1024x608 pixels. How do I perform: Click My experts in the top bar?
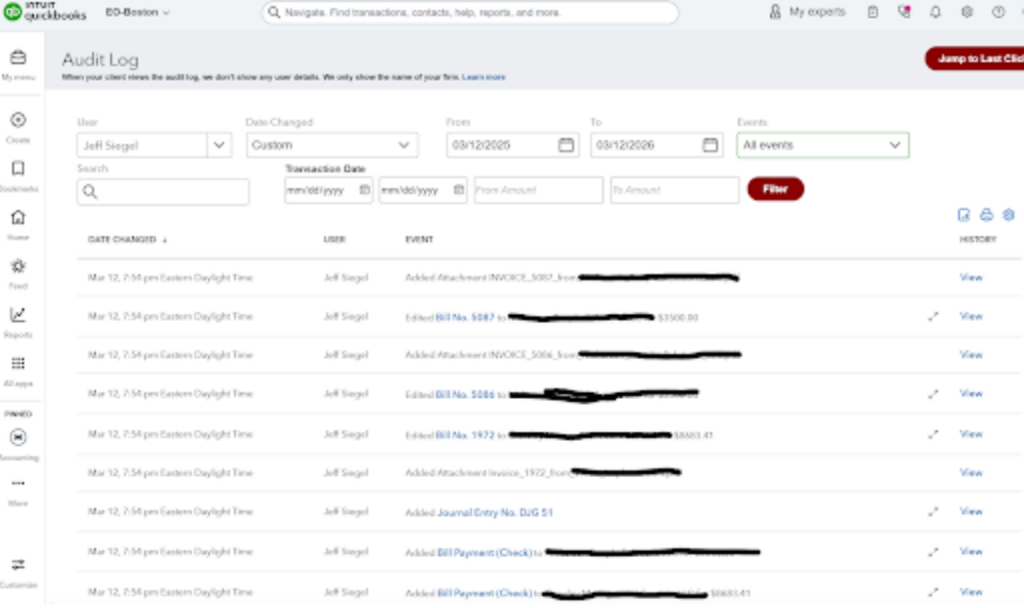[807, 12]
